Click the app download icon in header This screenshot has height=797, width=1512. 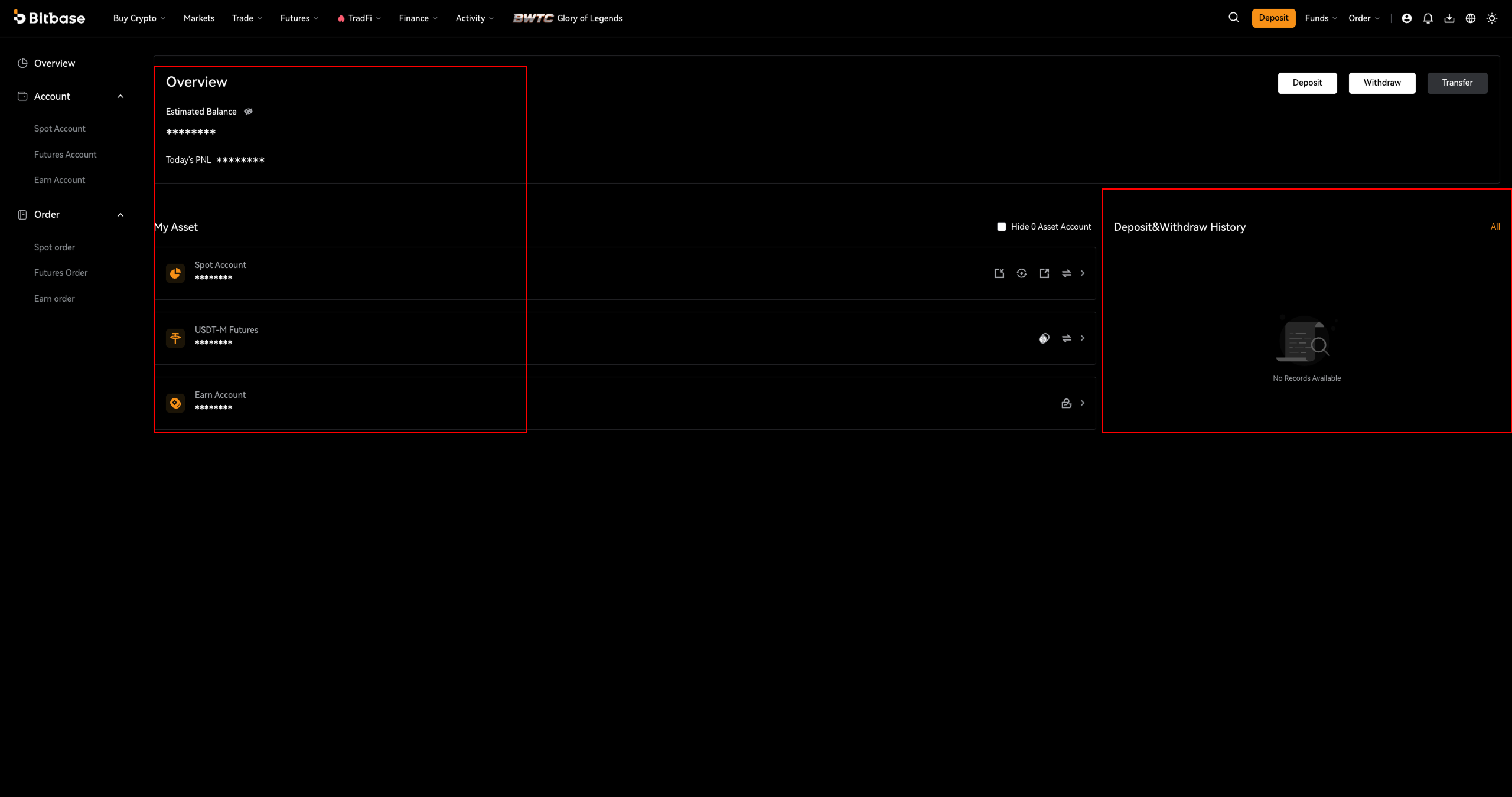pos(1449,18)
